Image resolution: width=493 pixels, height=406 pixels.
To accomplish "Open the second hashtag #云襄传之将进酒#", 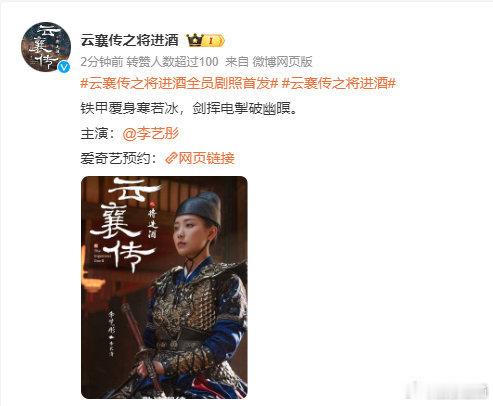I will point(339,83).
